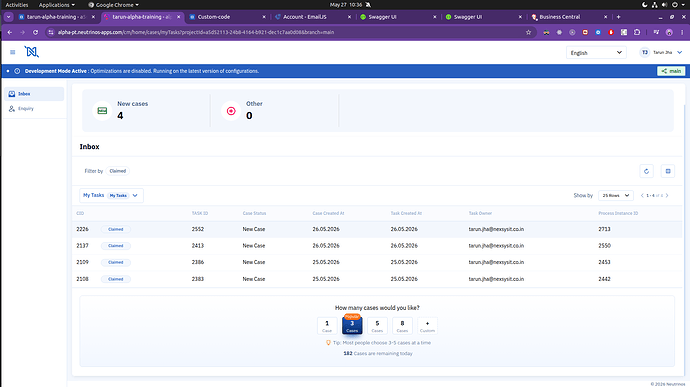
Task: Click the Chrome profile avatar icon
Action: click(669, 32)
